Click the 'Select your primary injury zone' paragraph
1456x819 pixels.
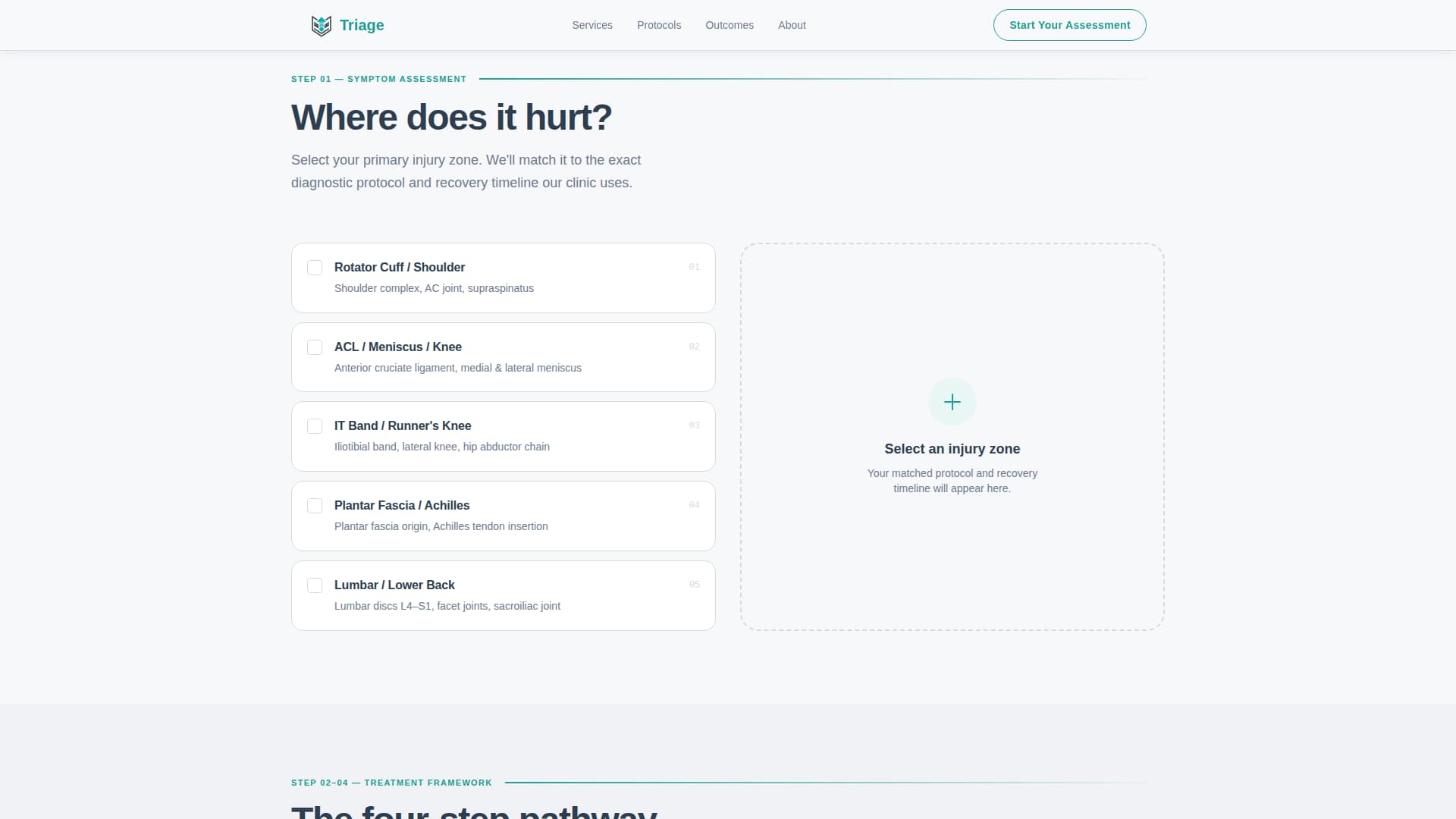[x=466, y=171]
